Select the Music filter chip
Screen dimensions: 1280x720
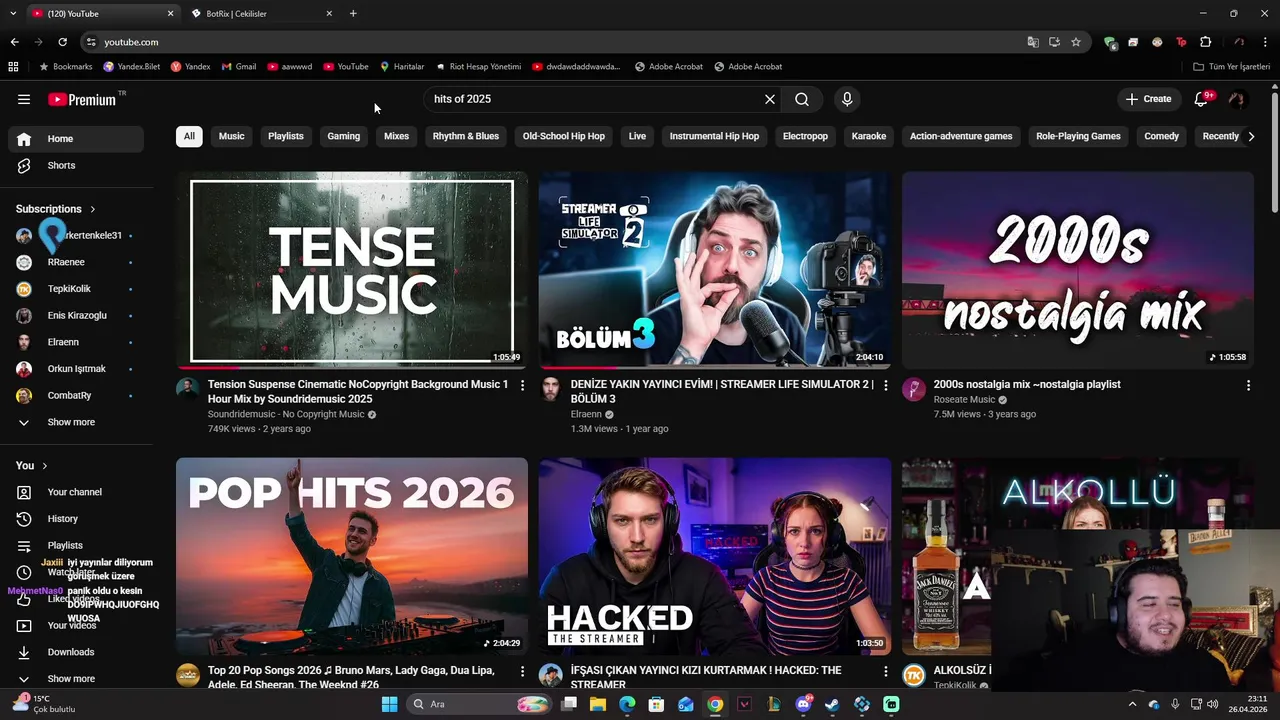[231, 136]
